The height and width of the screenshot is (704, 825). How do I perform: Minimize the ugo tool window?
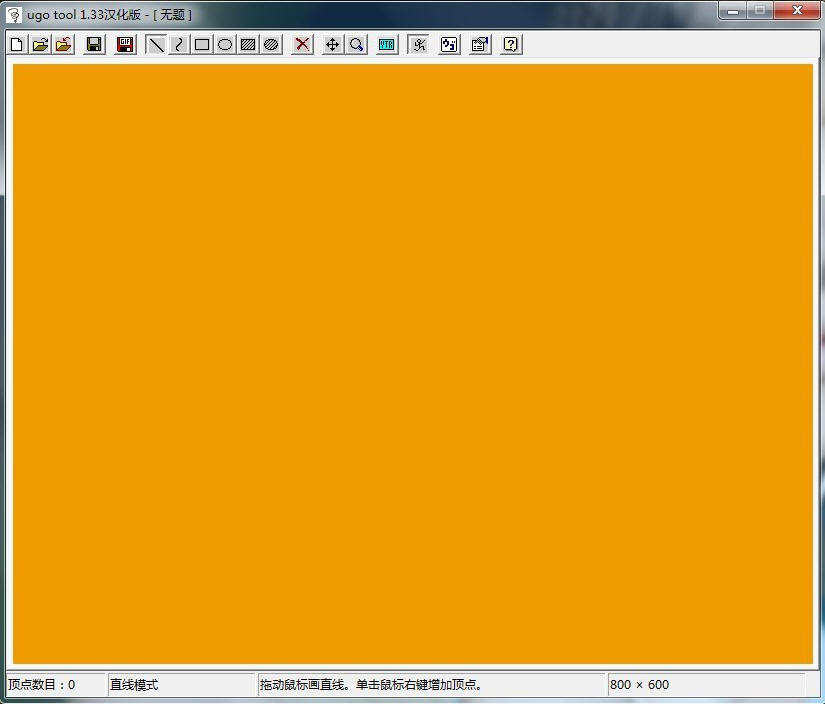(733, 10)
